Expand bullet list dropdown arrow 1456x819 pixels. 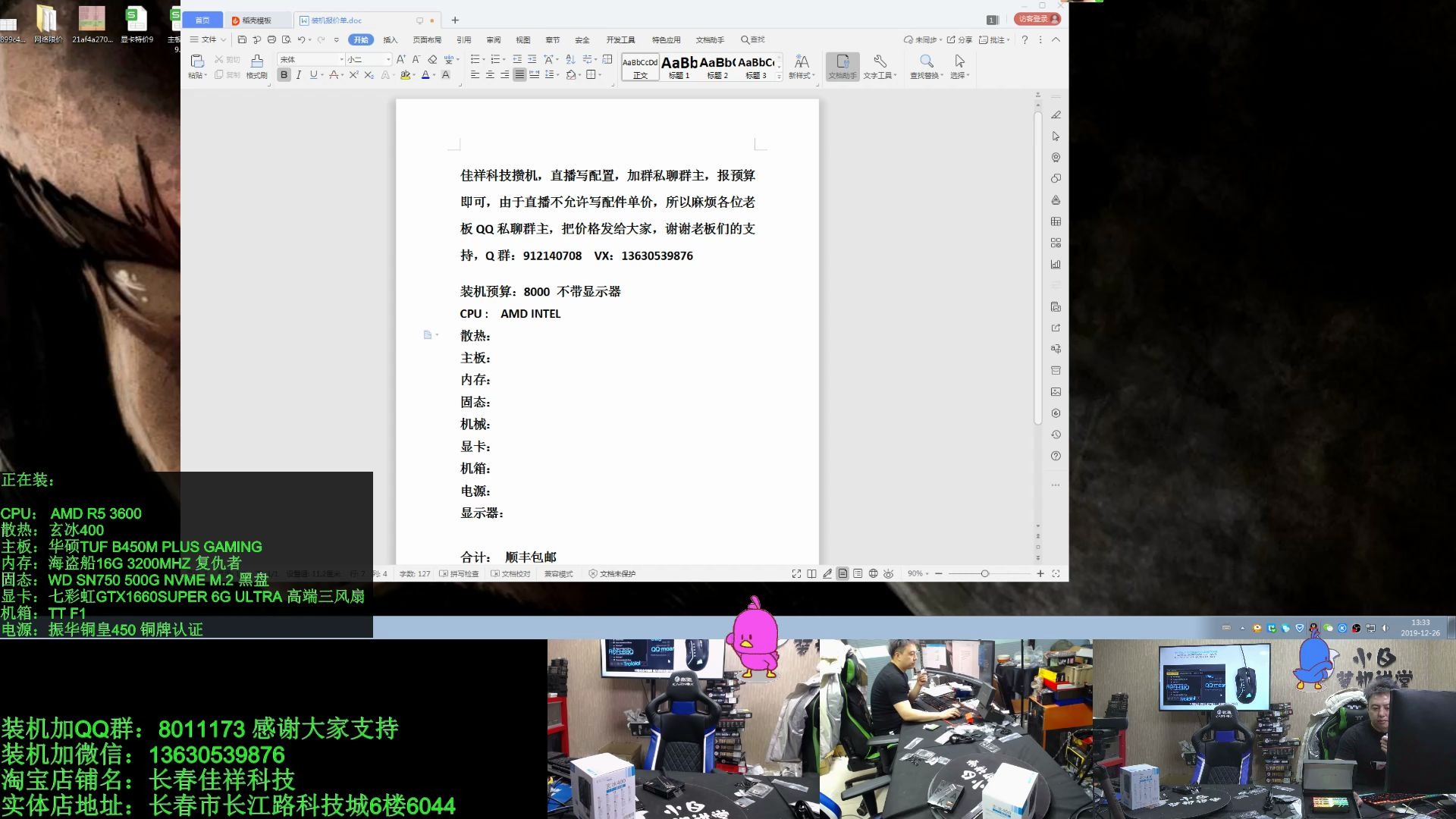pos(483,59)
